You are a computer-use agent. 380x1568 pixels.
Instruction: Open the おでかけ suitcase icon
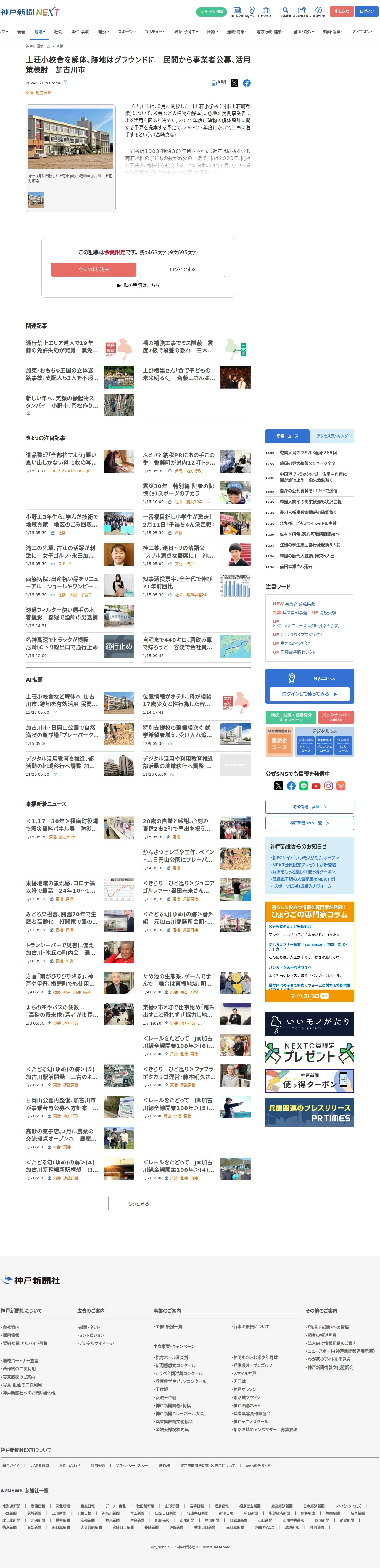(x=266, y=12)
